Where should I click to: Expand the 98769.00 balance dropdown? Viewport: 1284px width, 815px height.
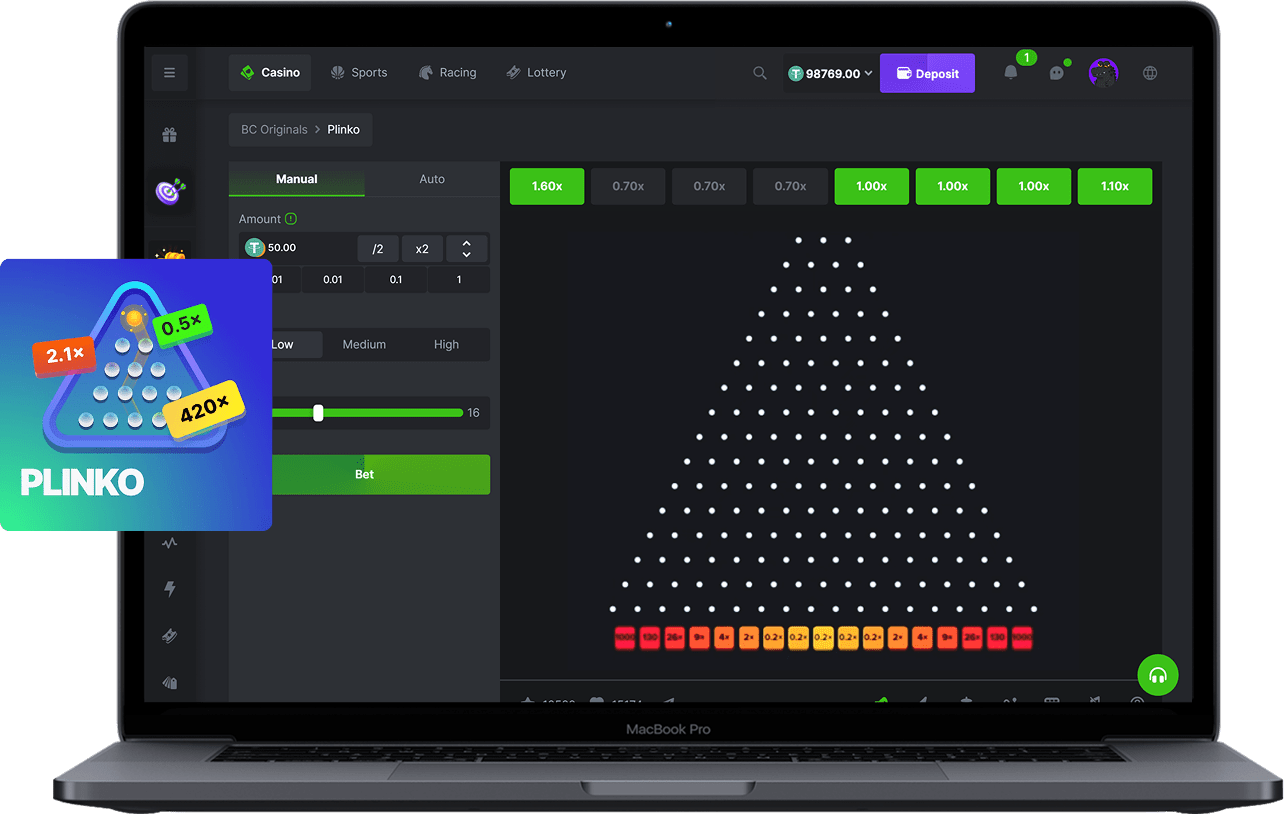(830, 73)
